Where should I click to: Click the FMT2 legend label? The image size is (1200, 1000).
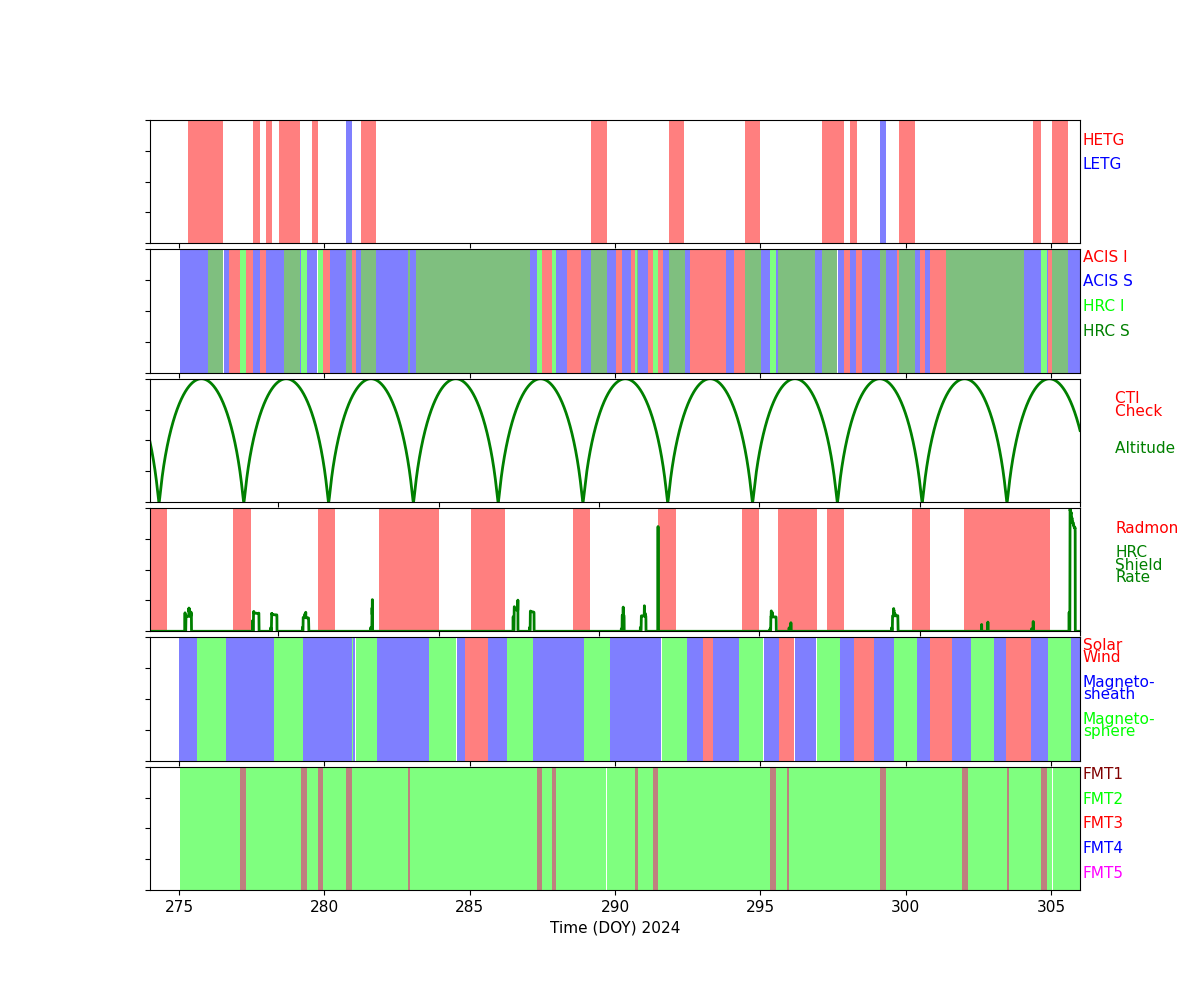pyautogui.click(x=1103, y=799)
